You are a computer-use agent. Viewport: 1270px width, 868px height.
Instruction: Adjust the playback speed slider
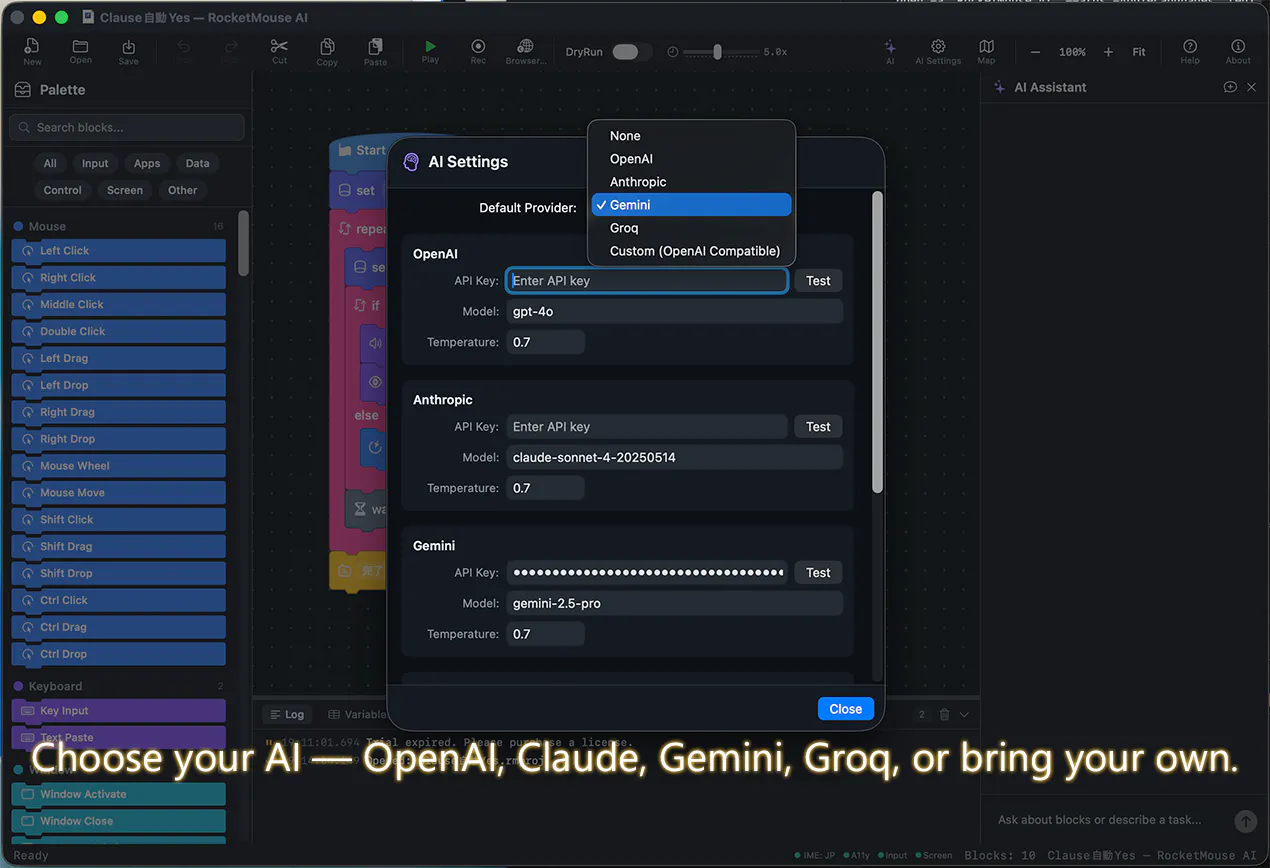coord(719,52)
